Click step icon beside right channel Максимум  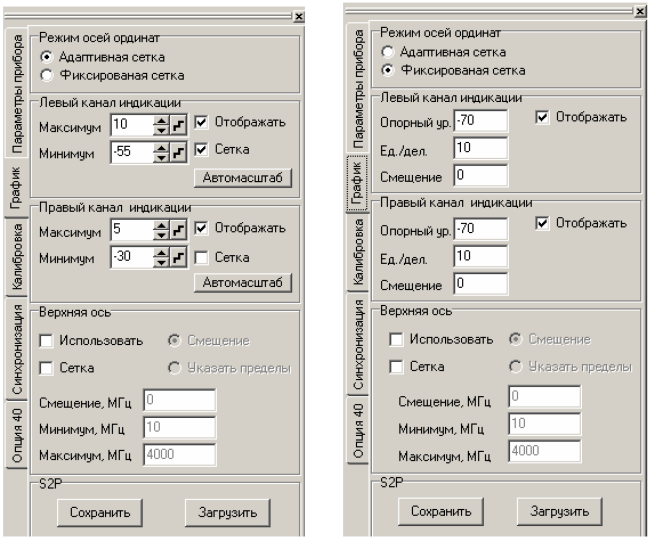point(178,230)
